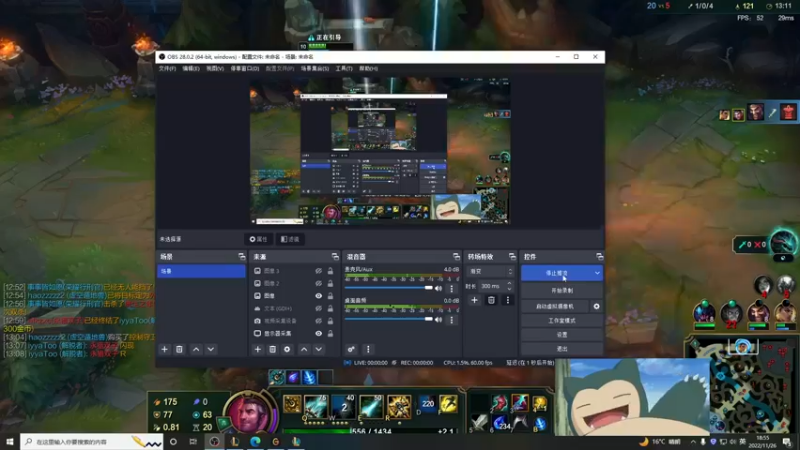
Task: Open the 文件(F) menu in OBS
Action: click(x=167, y=68)
